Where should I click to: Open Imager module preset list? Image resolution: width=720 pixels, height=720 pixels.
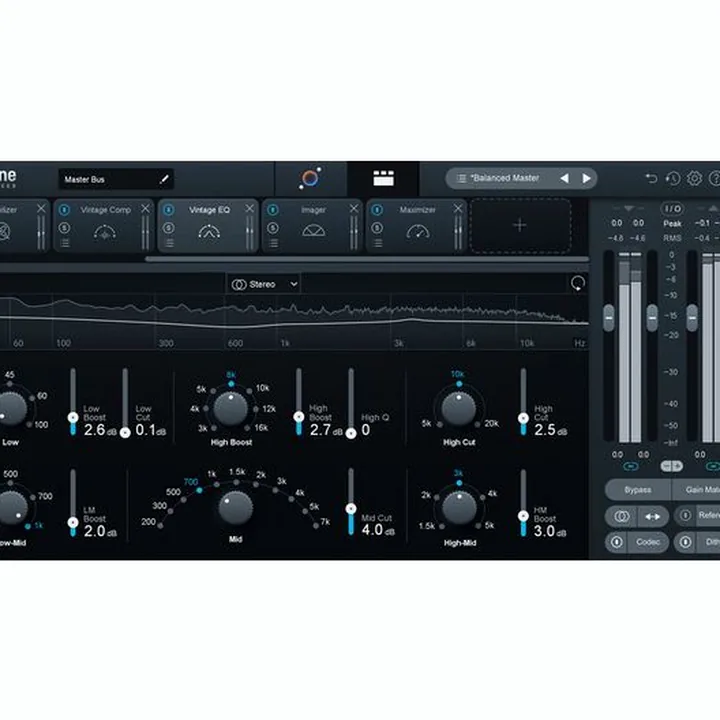(x=273, y=243)
